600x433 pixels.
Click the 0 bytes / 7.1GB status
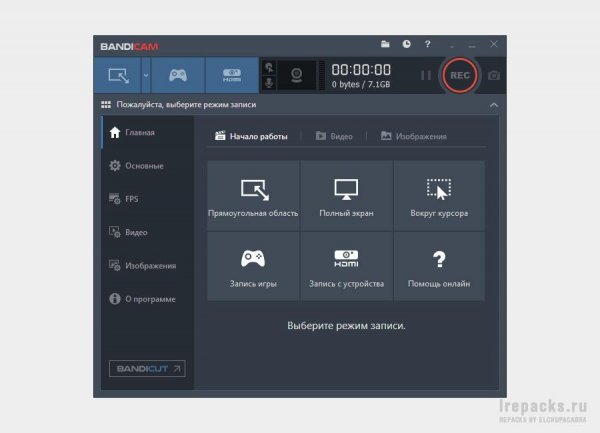(x=361, y=85)
